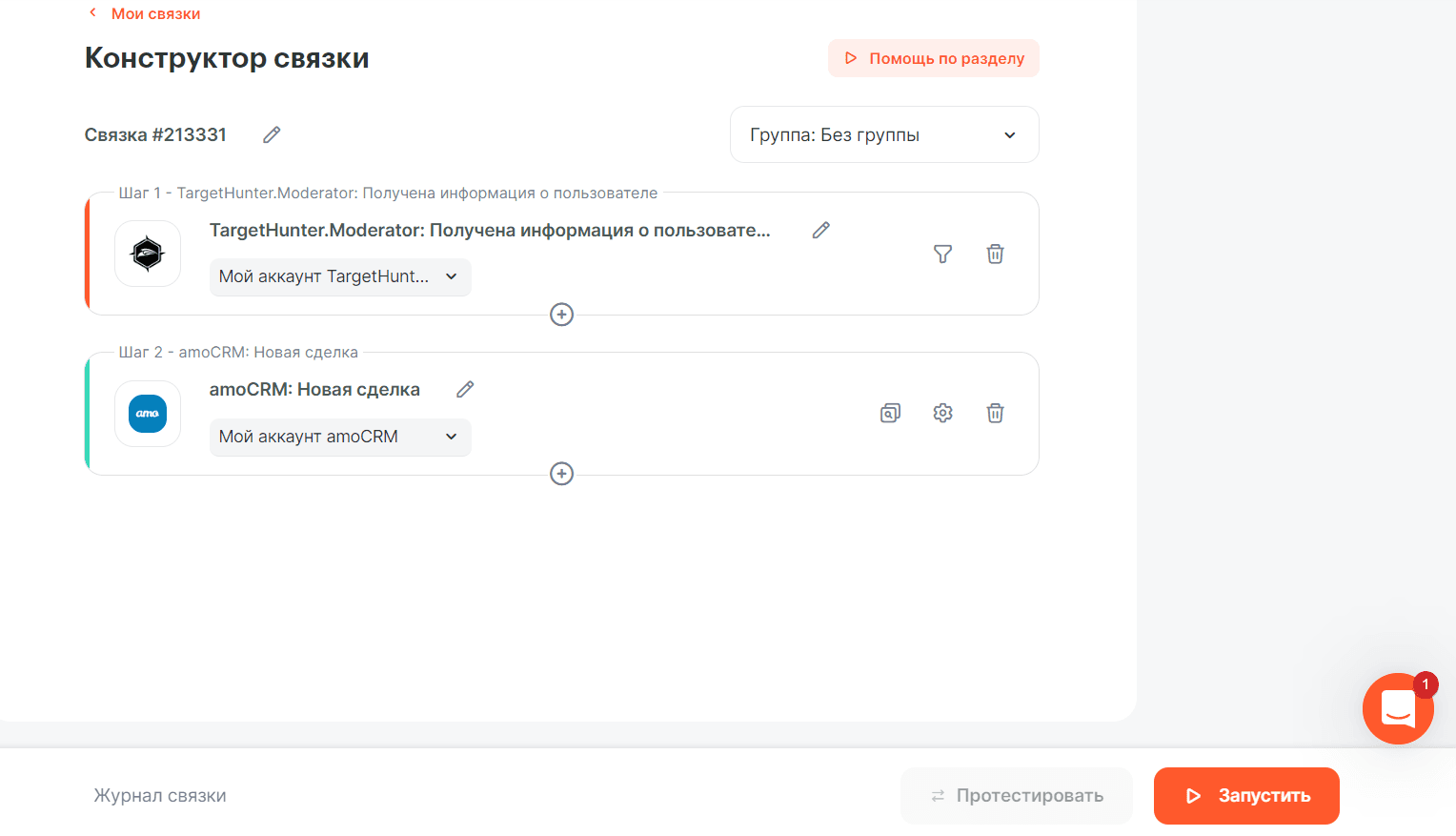The width and height of the screenshot is (1456, 836).
Task: Open the Мой аккаунт TargetHunt... dropdown
Action: 339,277
